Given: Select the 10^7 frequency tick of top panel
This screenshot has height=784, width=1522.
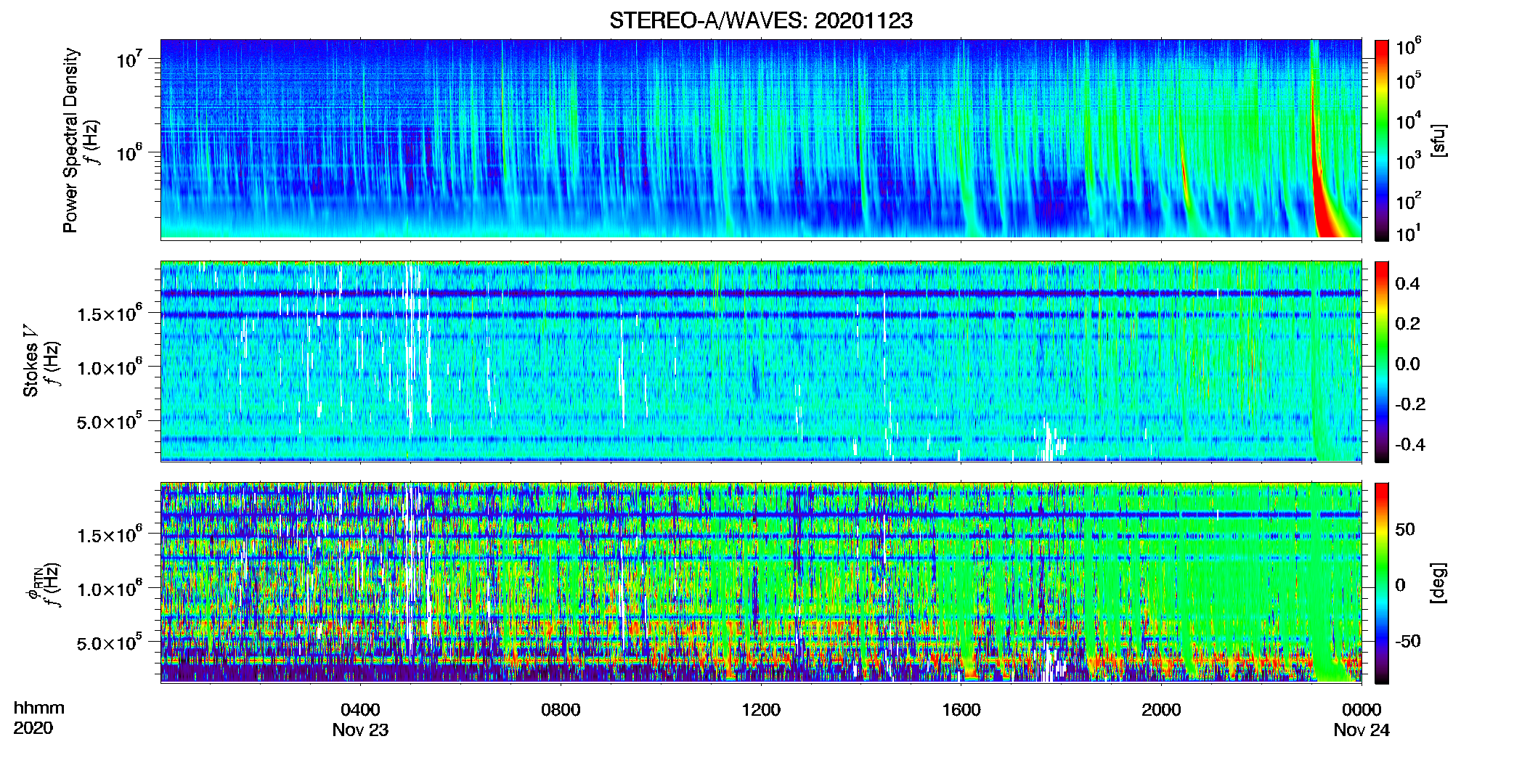Looking at the screenshot, I should 129,58.
